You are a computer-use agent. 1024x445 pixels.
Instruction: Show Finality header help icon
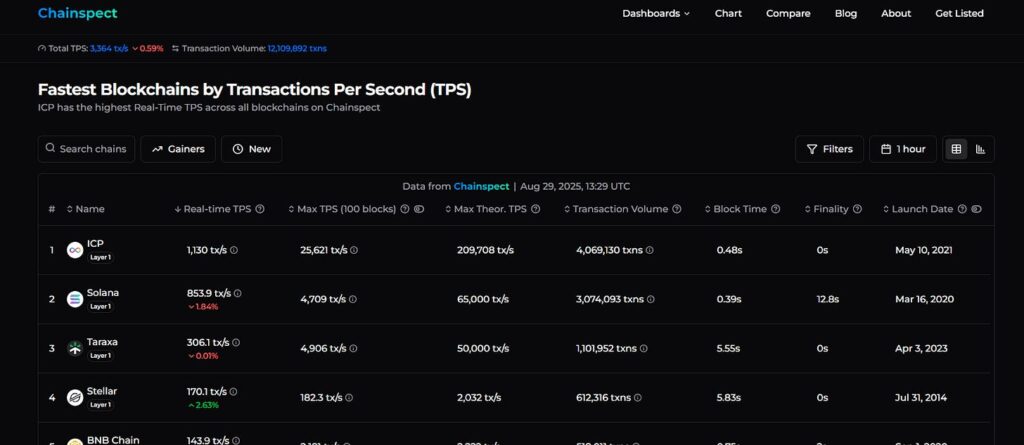pos(857,209)
